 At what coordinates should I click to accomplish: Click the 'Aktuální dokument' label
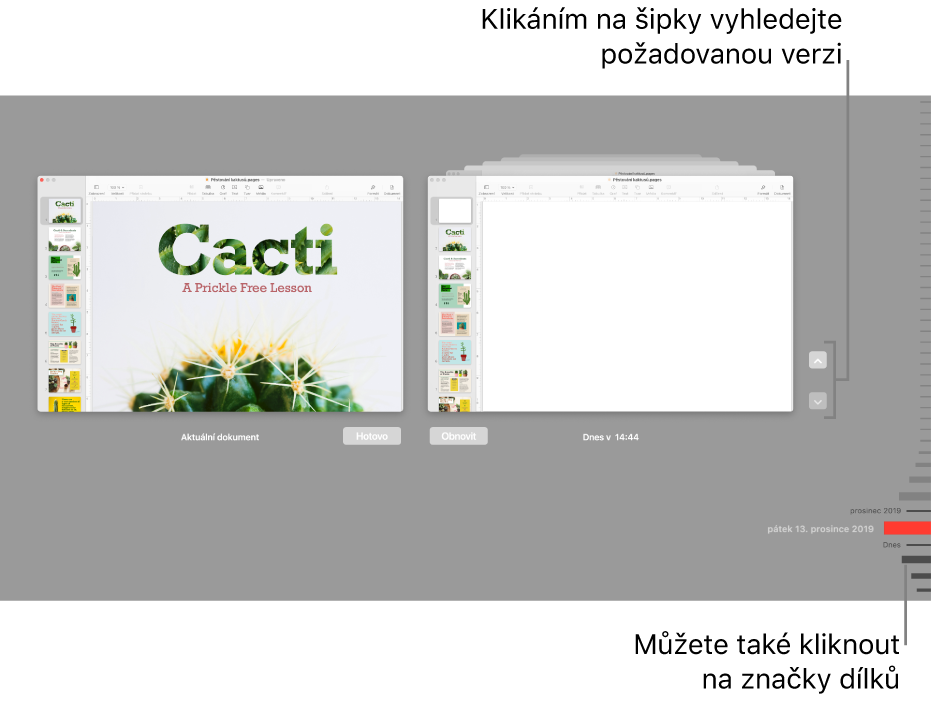[220, 437]
